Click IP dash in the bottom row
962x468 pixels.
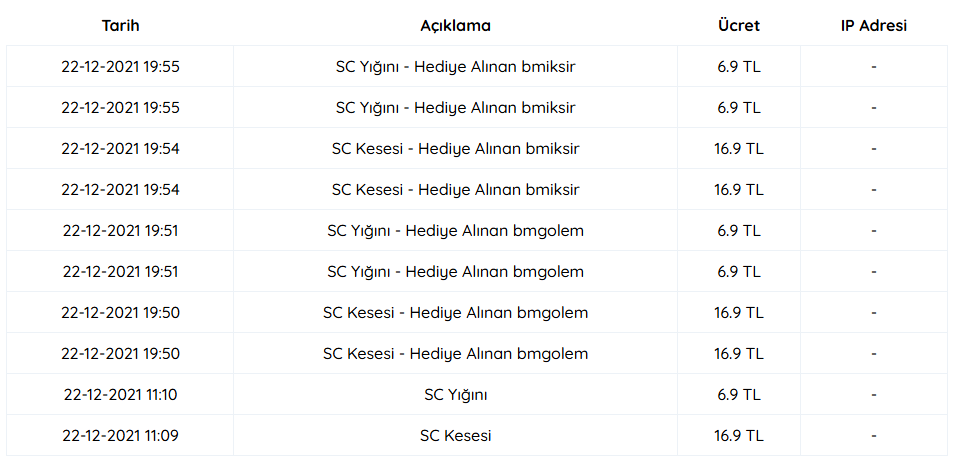(874, 436)
